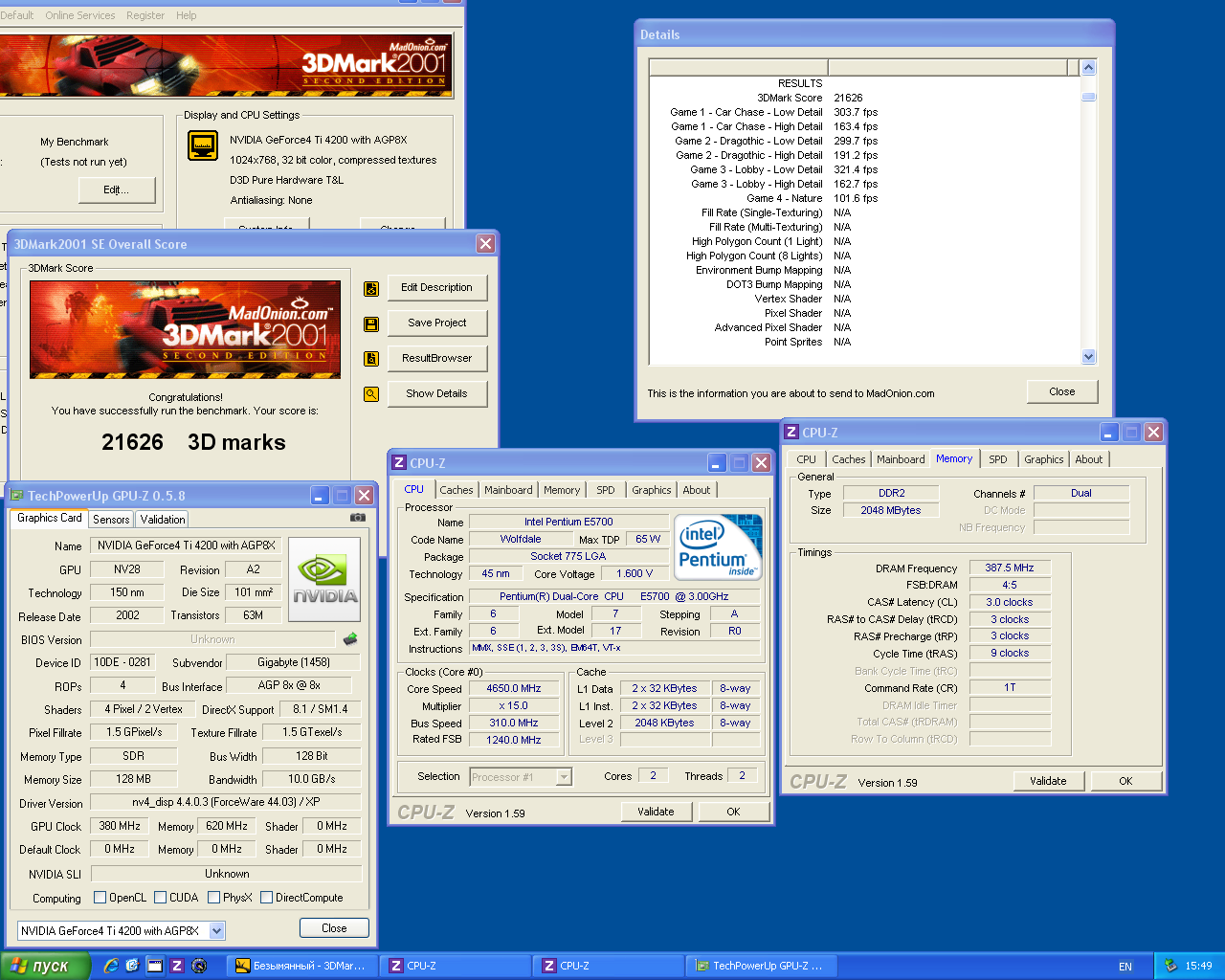Click the 3DMark2001 banner in Overall Score window
The width and height of the screenshot is (1225, 980).
[x=185, y=328]
